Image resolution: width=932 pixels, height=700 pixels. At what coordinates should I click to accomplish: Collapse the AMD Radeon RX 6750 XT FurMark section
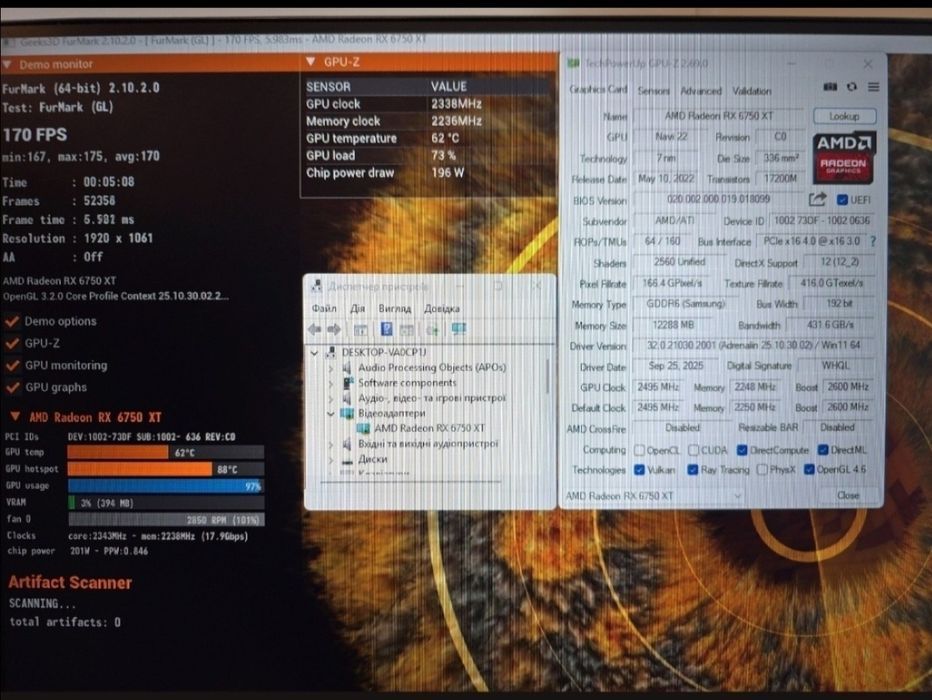15,417
